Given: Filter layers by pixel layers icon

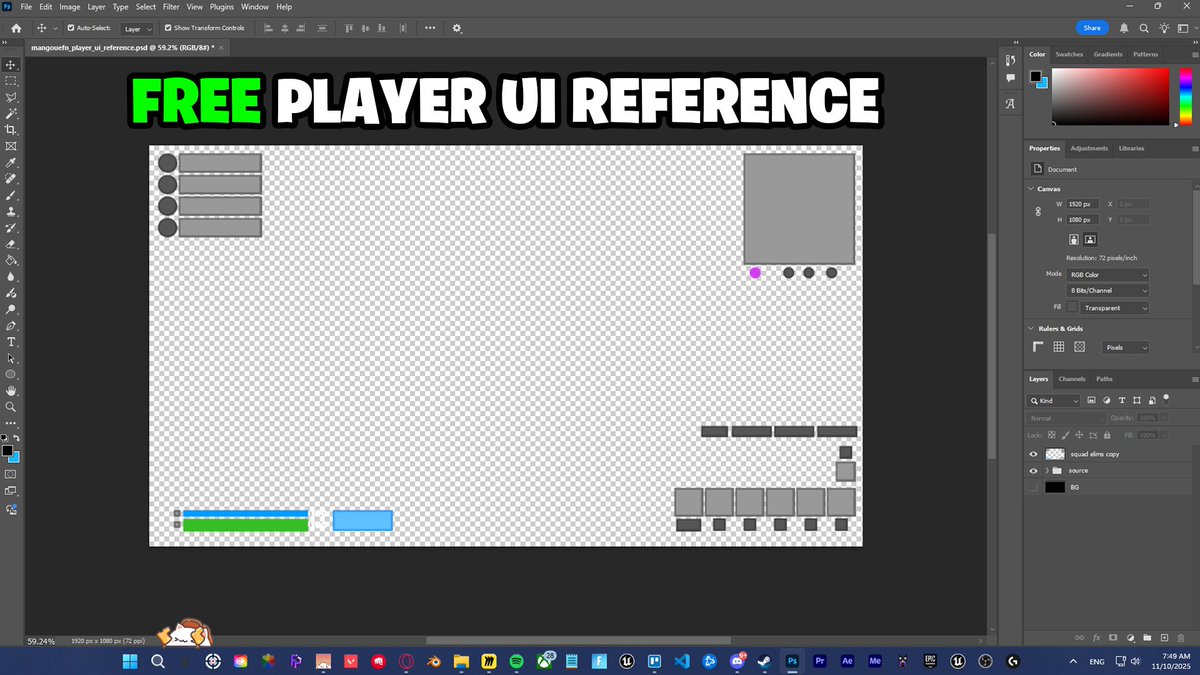Looking at the screenshot, I should click(x=1092, y=400).
